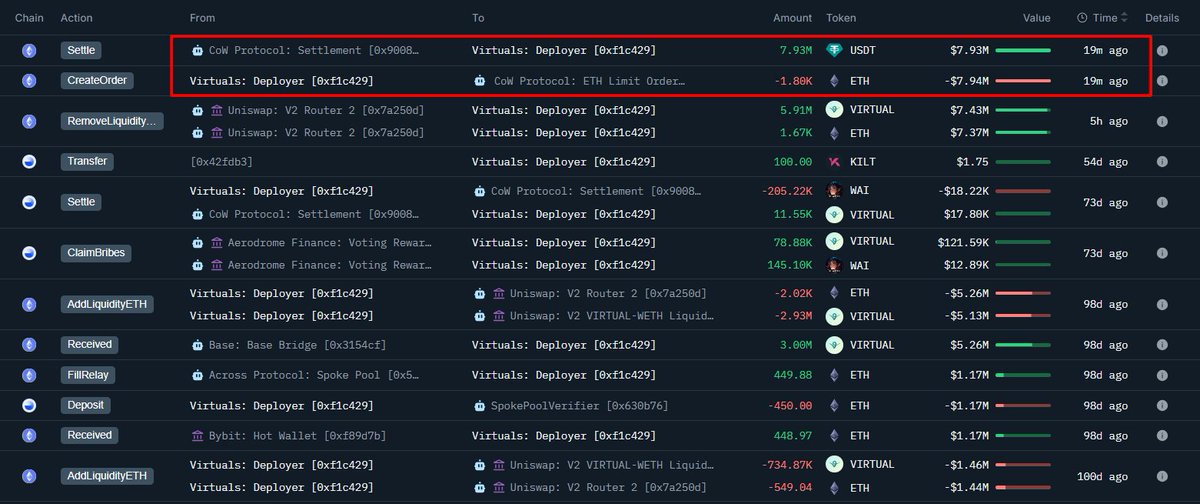1200x504 pixels.
Task: Click the 5h ago timestamp
Action: tap(1109, 121)
